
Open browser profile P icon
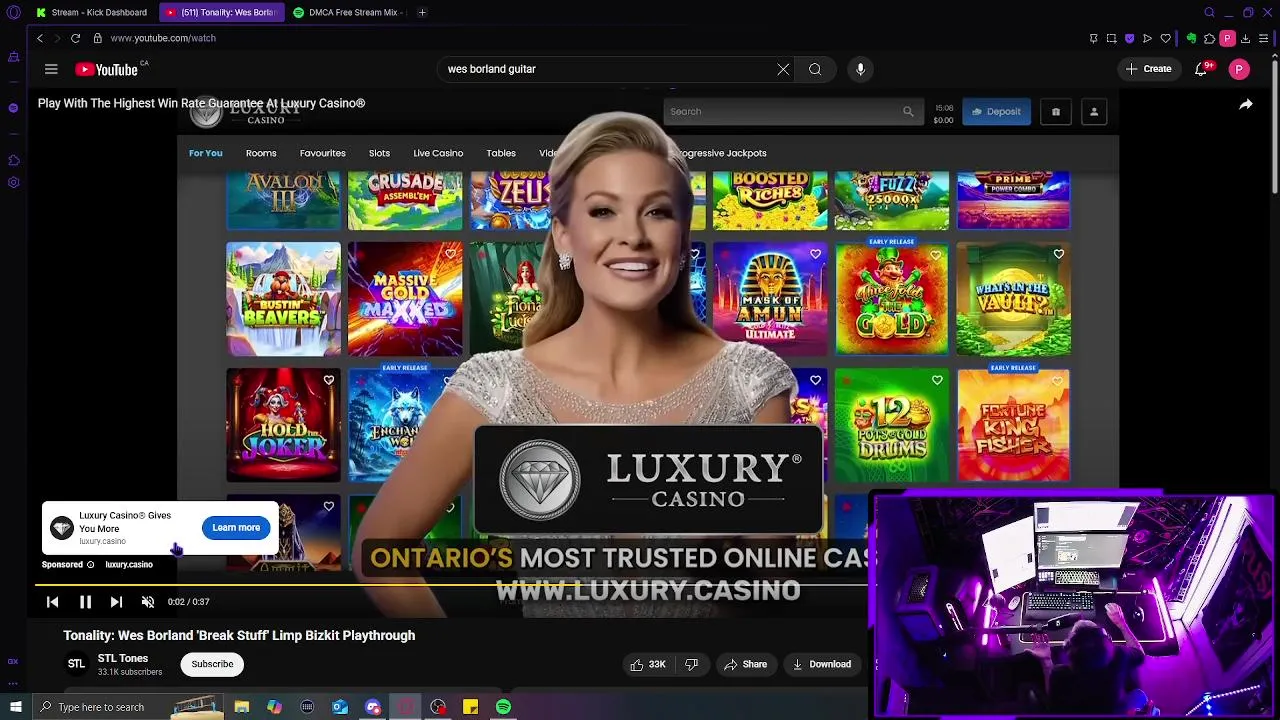[x=1227, y=38]
